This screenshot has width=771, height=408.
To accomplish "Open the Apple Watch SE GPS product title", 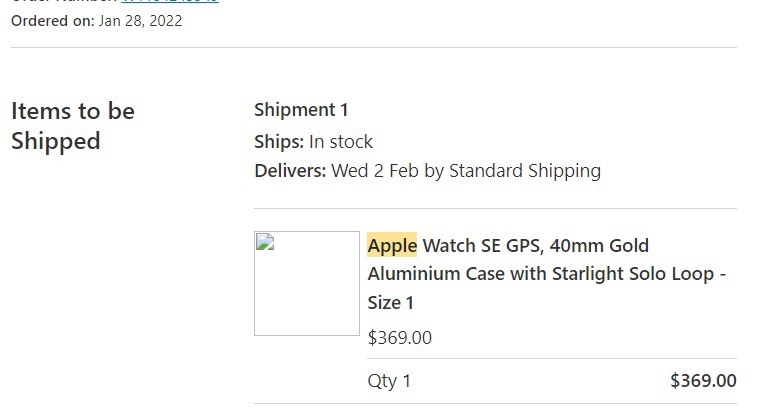I will (x=546, y=274).
